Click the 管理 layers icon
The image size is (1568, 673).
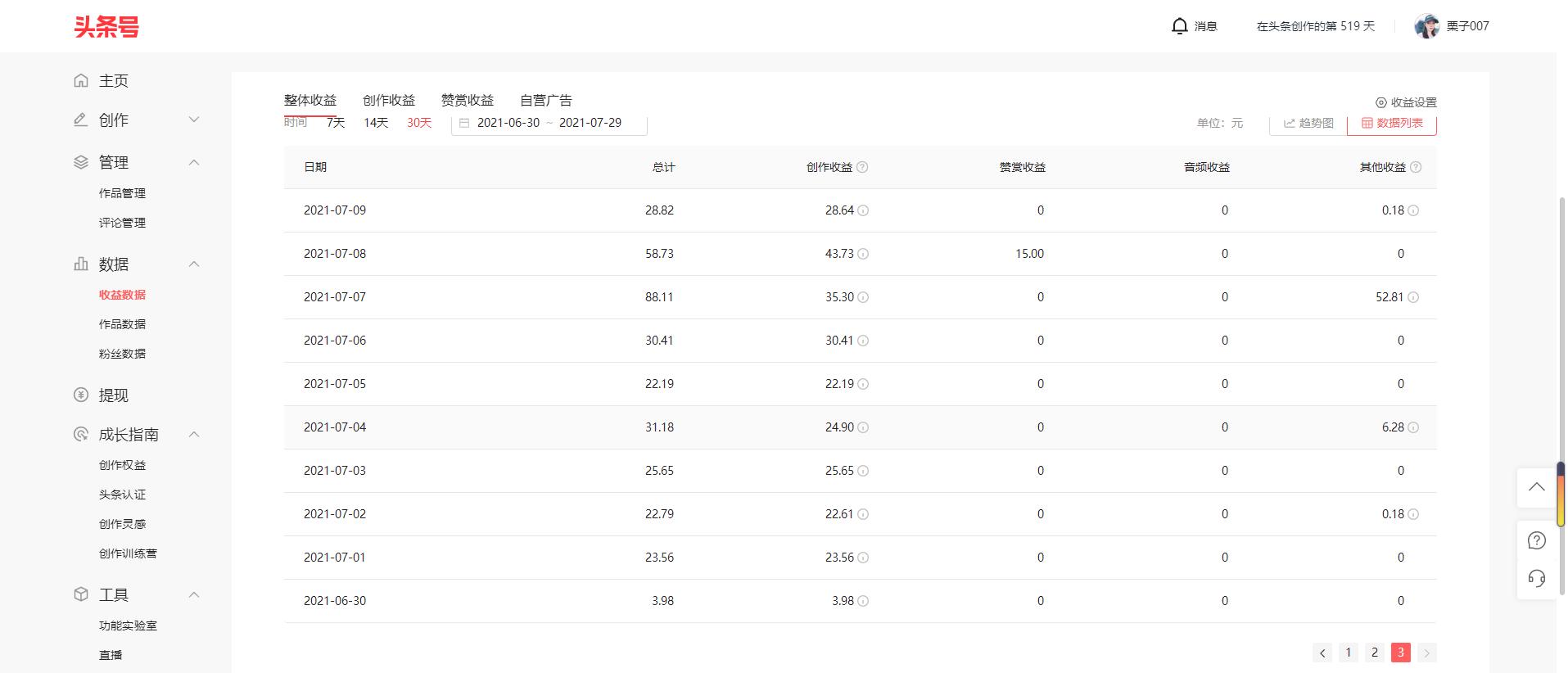point(80,162)
